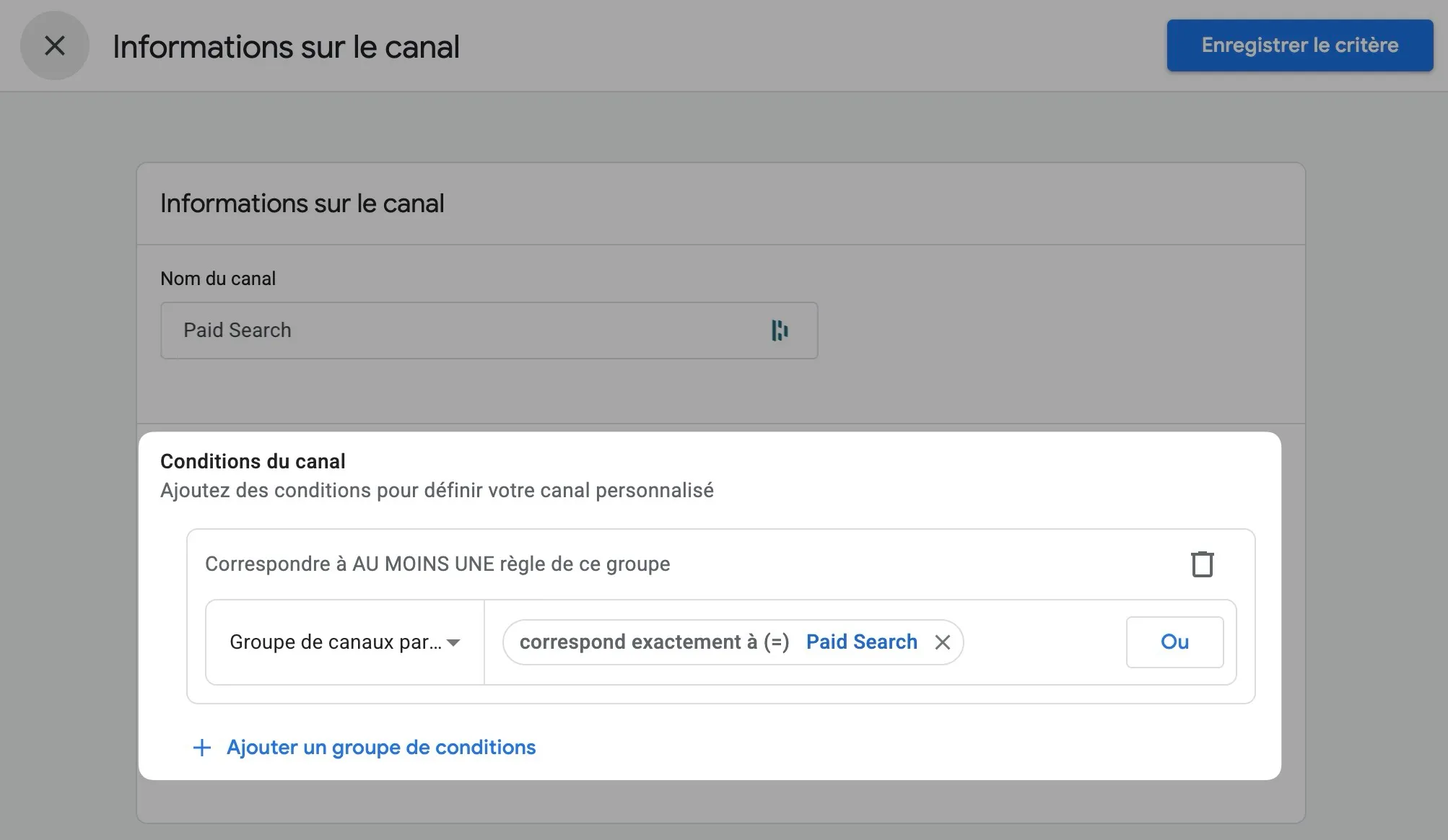Viewport: 1448px width, 840px height.
Task: Click the Paid Search value in condition
Action: coord(861,642)
